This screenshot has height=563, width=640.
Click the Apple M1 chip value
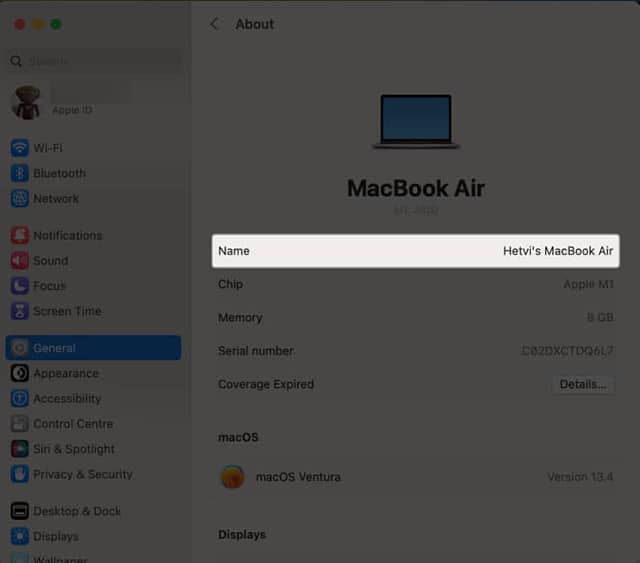coord(588,284)
